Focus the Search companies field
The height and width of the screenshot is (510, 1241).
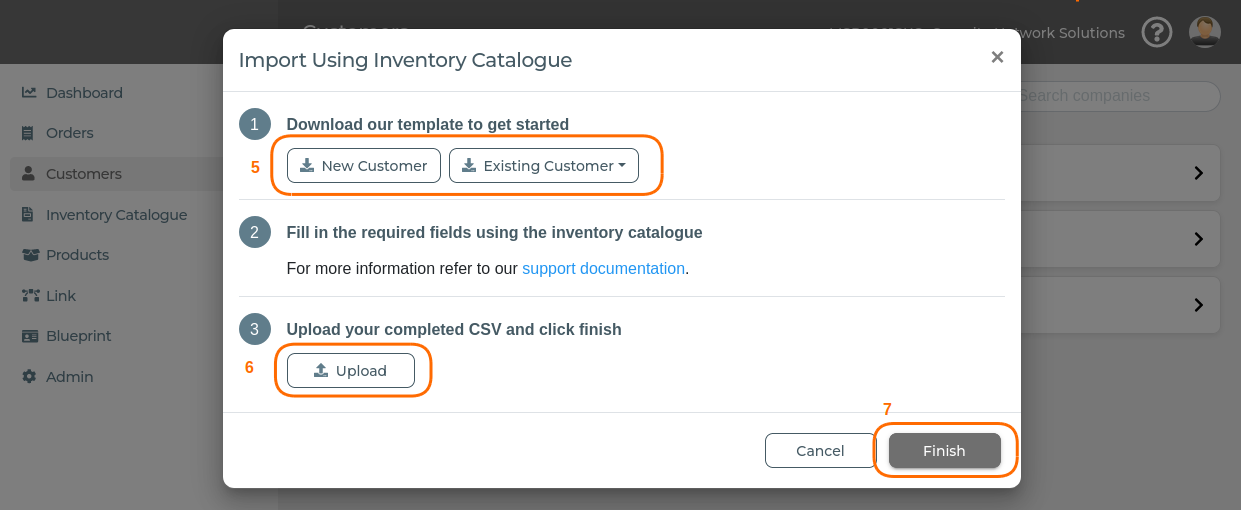click(x=1120, y=96)
